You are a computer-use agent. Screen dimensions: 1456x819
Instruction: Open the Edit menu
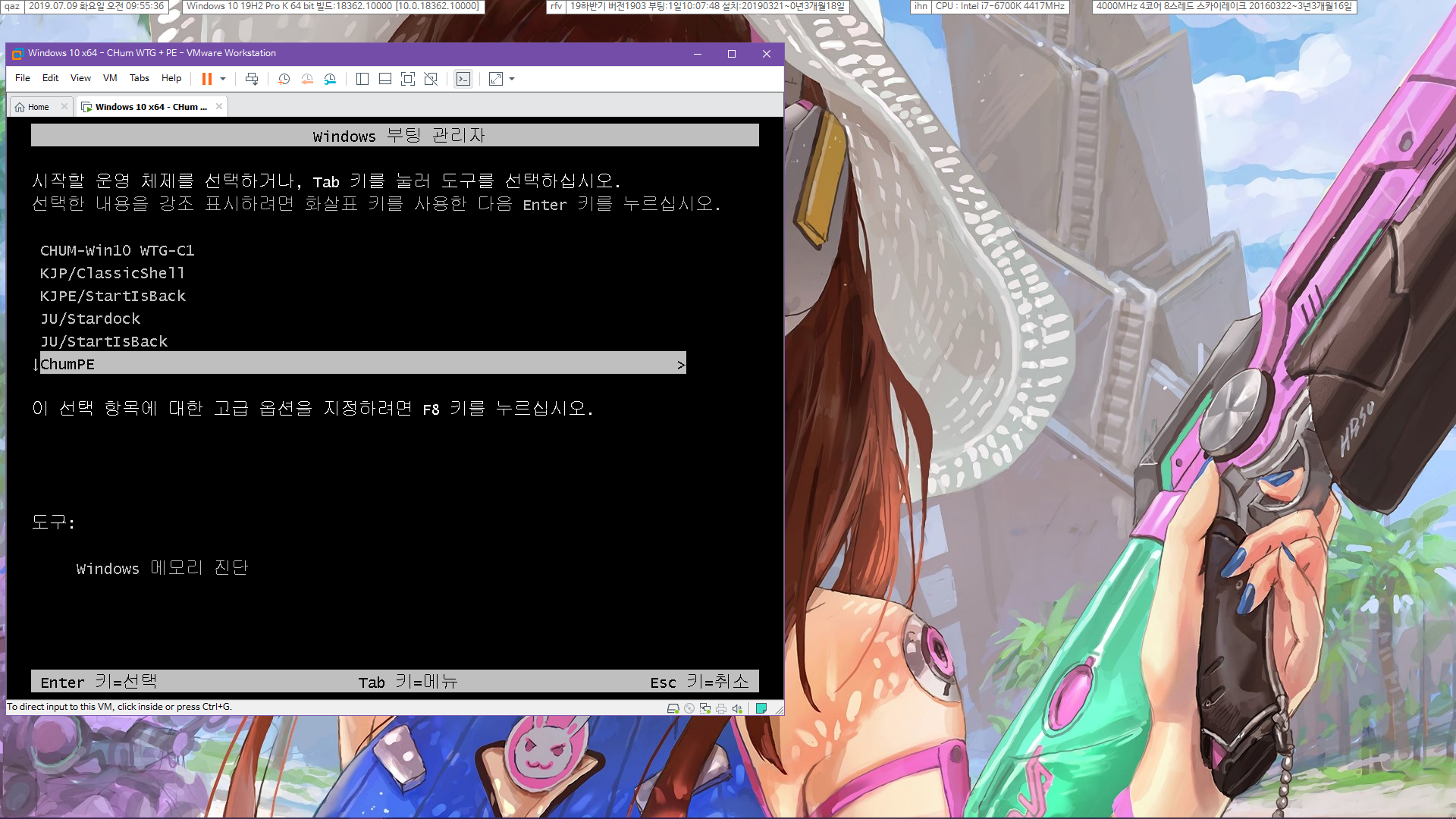pyautogui.click(x=50, y=78)
